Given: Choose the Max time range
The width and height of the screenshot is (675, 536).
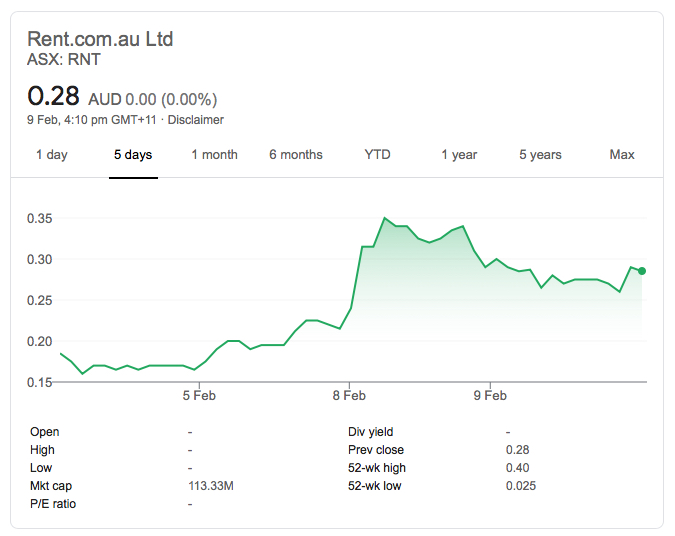Looking at the screenshot, I should tap(622, 155).
